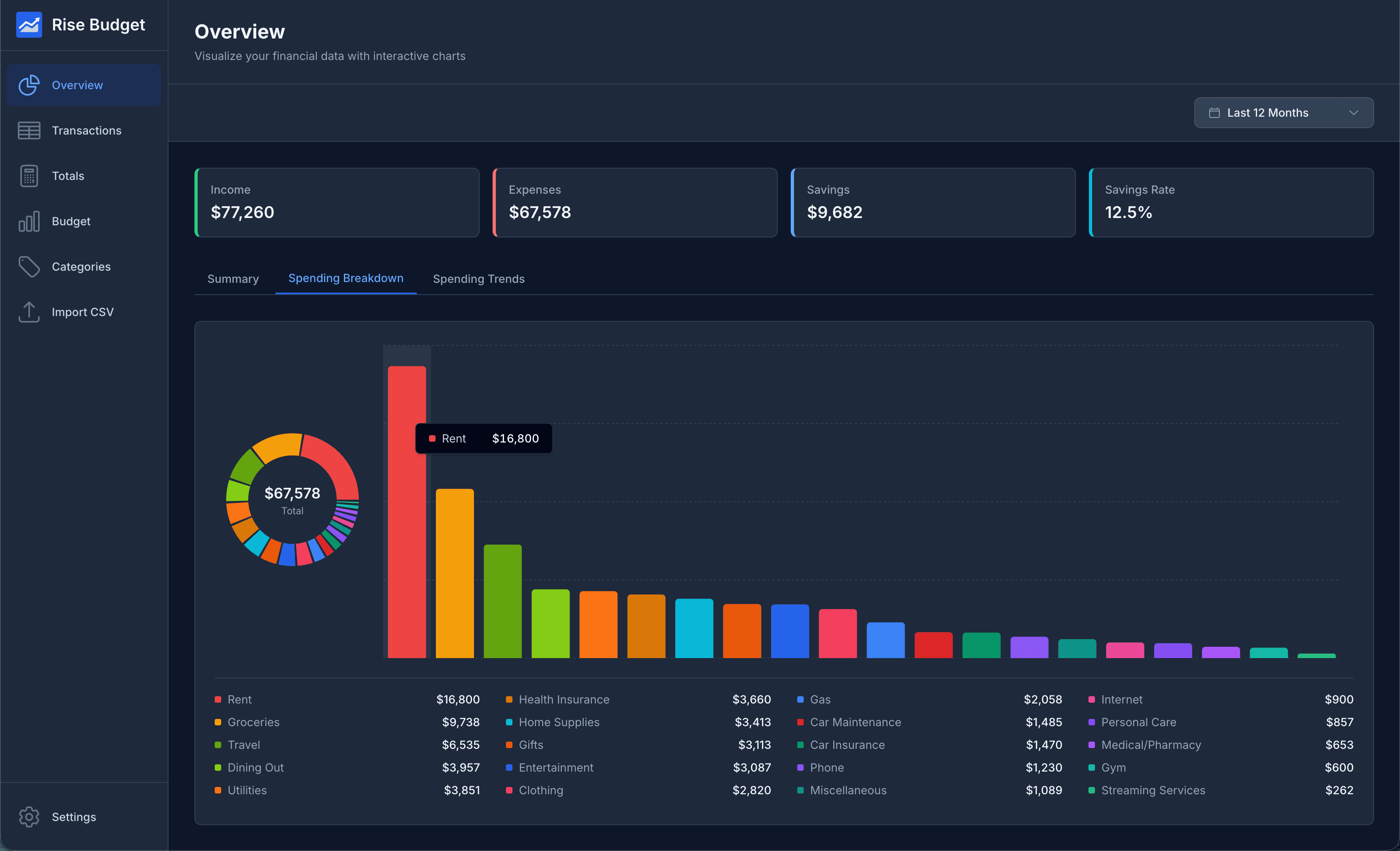The image size is (1400, 851).
Task: Select the Budget bar chart icon
Action: (x=29, y=221)
